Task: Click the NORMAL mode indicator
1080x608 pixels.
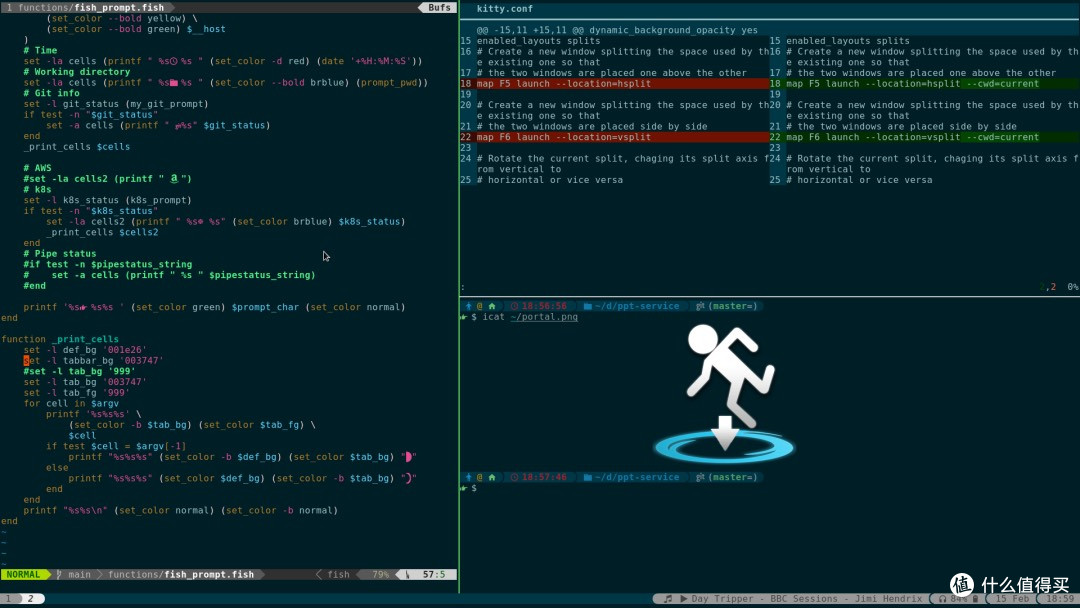Action: pos(23,574)
